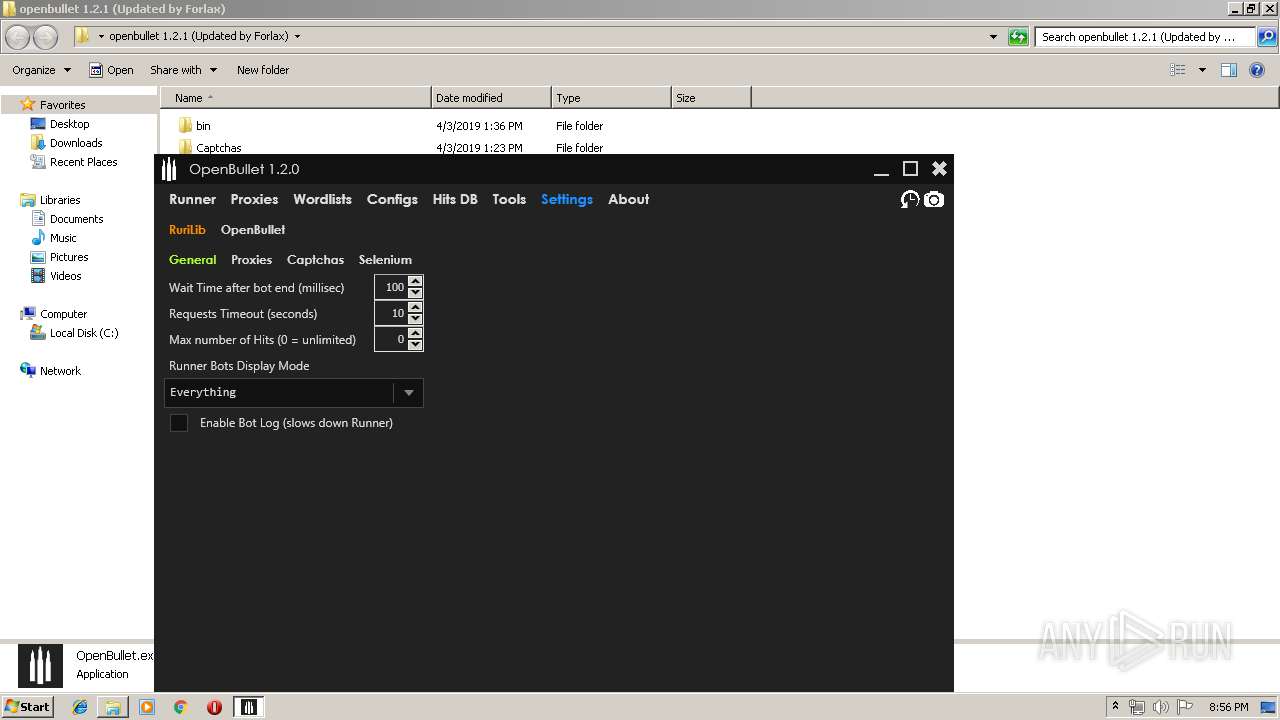Select the RuriLib settings section
This screenshot has height=720, width=1280.
[x=187, y=229]
